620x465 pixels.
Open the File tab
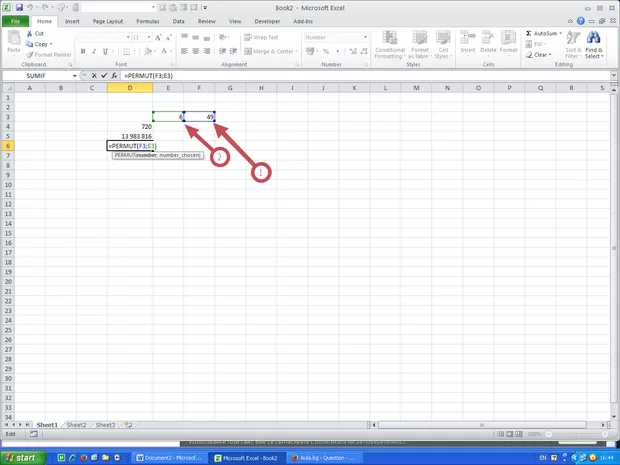15,21
